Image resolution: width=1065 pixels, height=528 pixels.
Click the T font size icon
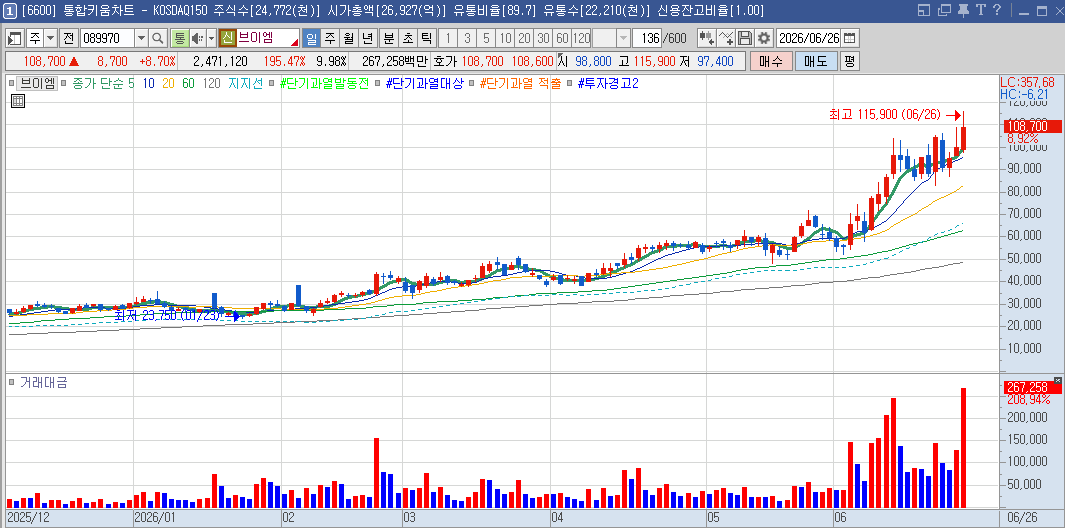point(980,10)
